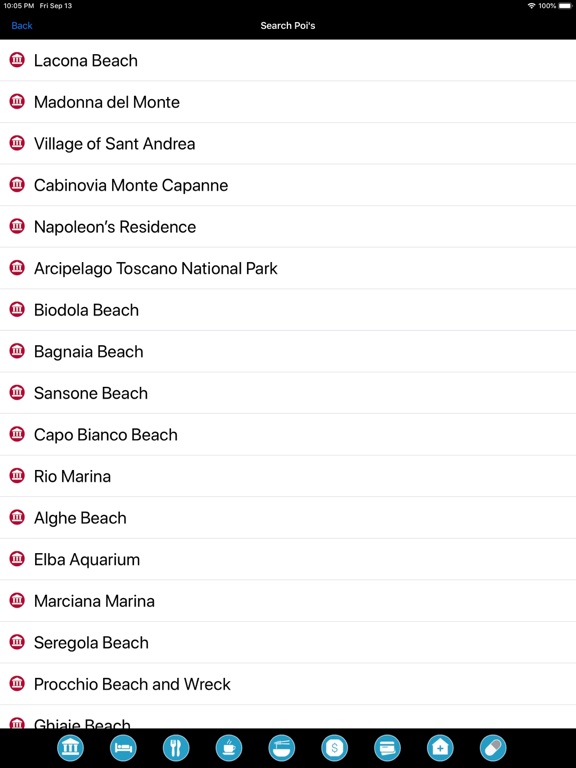Select the dollar sign bank icon
Viewport: 576px width, 768px height.
coord(335,748)
